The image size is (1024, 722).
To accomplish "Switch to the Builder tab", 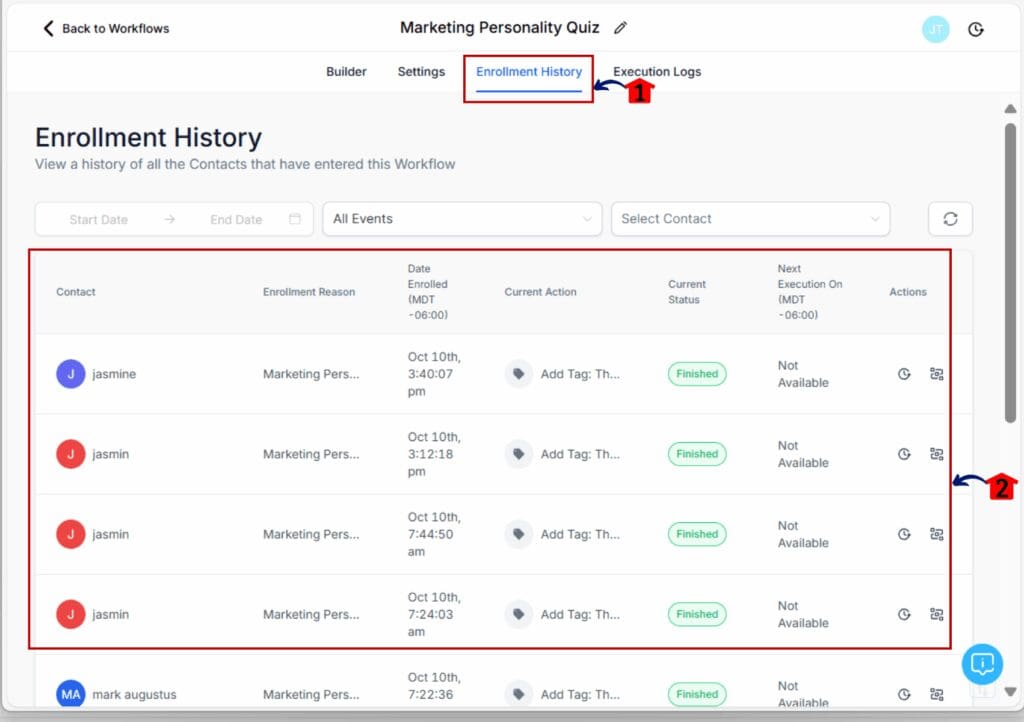I will (x=346, y=71).
